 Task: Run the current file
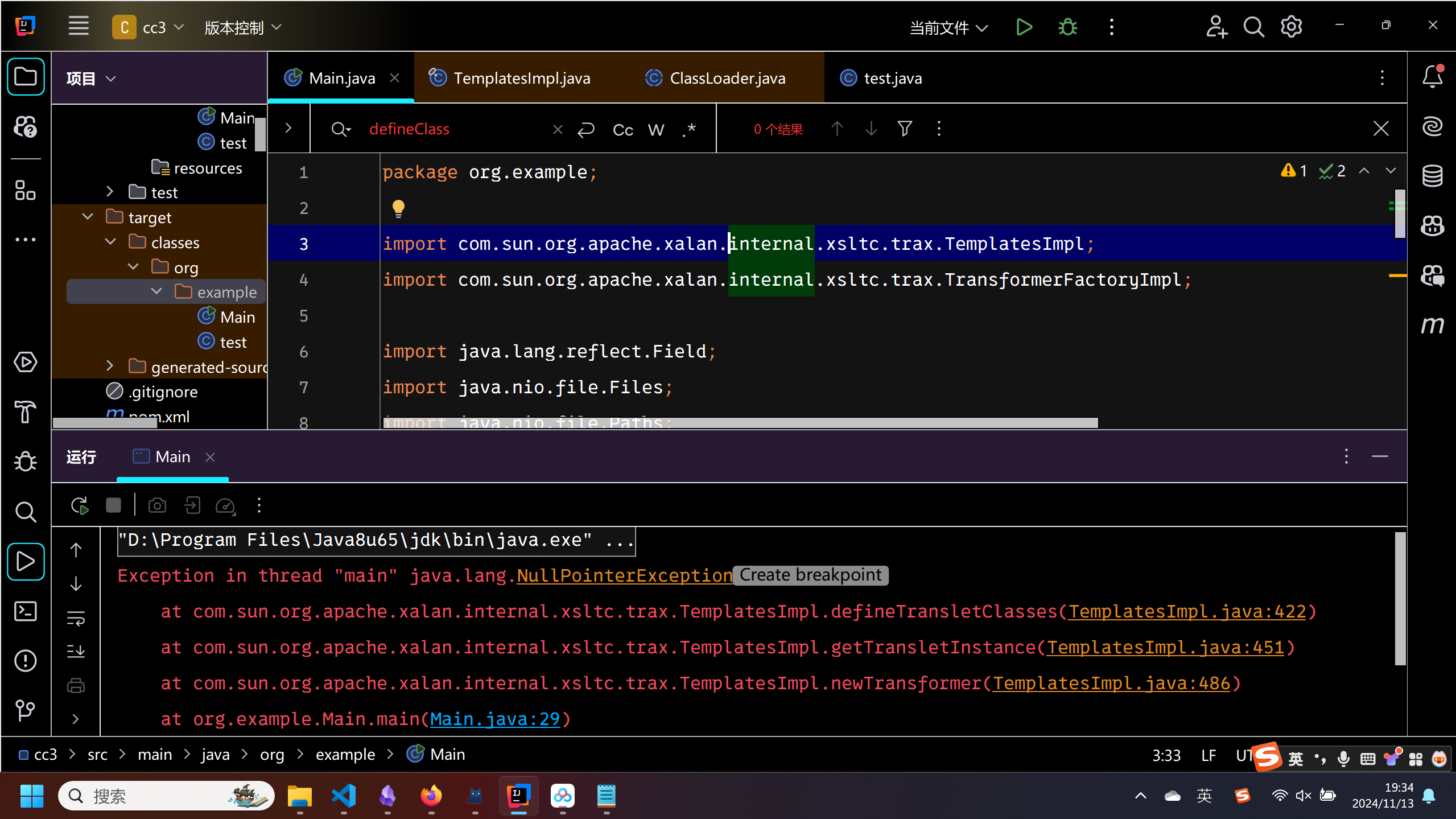tap(1024, 27)
